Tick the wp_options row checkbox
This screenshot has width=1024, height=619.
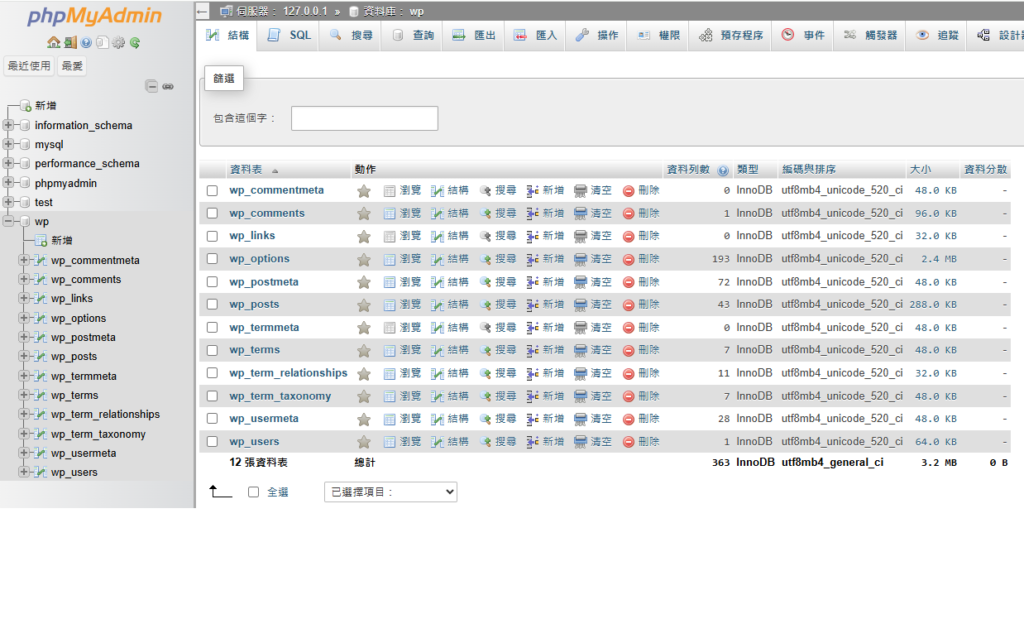(212, 259)
